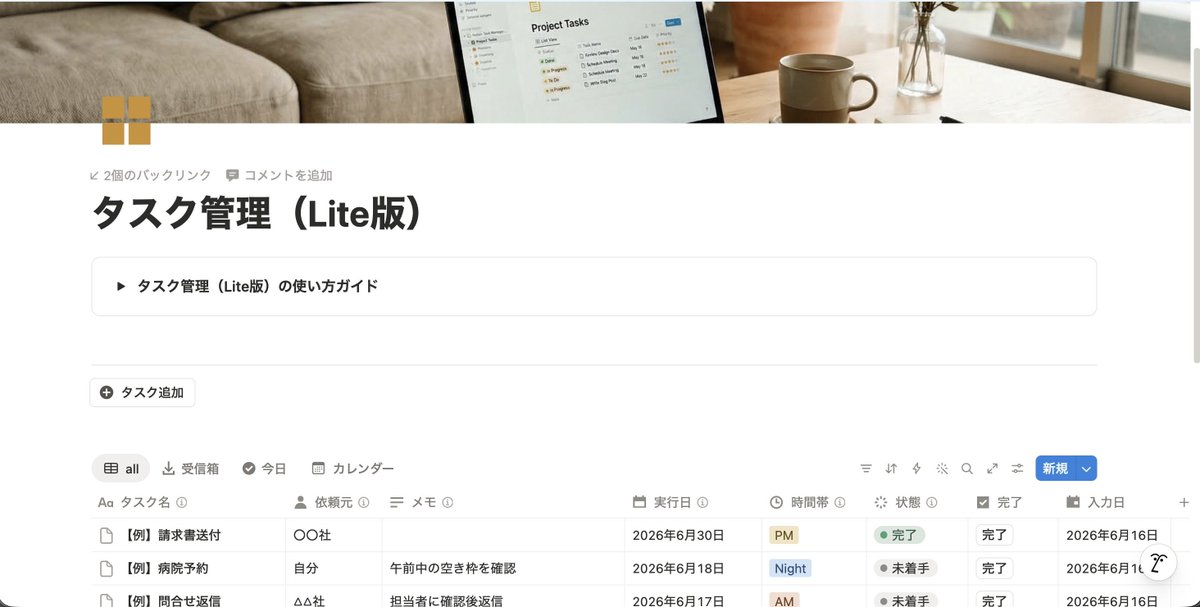
Task: Click 自分 cell in 依頼元 column
Action: click(334, 568)
